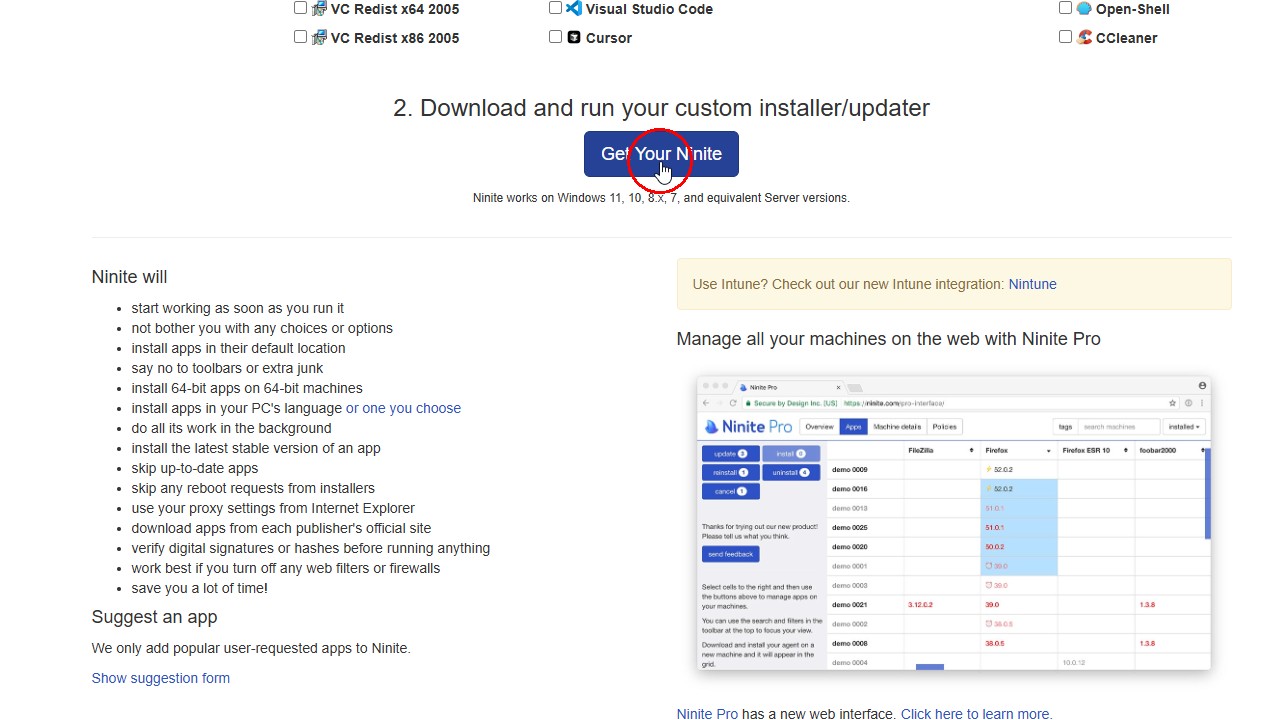Click "do all its work in the background"
Viewport: 1280px width, 720px height.
pyautogui.click(x=232, y=428)
